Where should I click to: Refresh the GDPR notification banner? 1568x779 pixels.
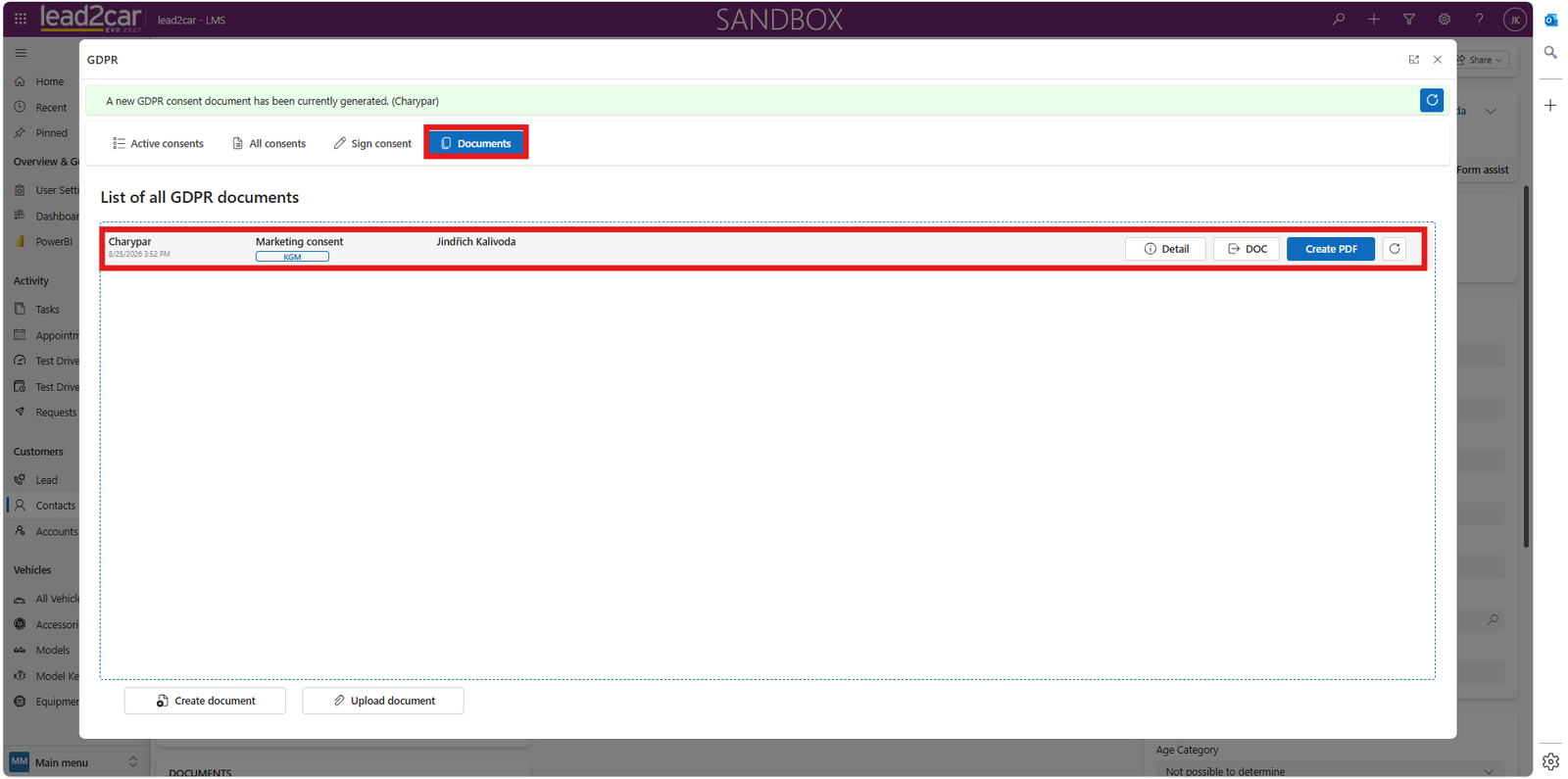pyautogui.click(x=1432, y=100)
